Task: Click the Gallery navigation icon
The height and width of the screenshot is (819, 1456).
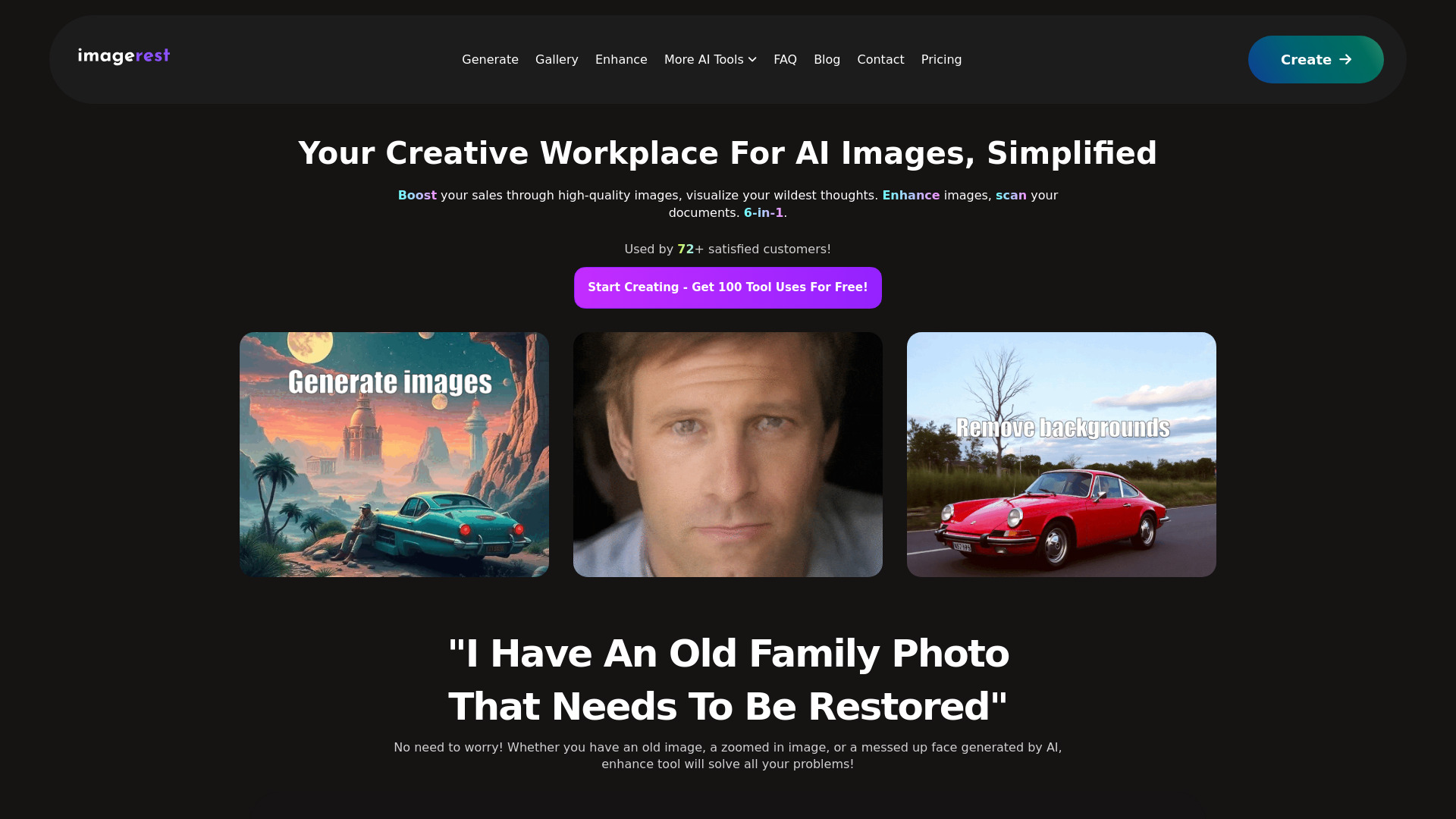Action: [557, 59]
